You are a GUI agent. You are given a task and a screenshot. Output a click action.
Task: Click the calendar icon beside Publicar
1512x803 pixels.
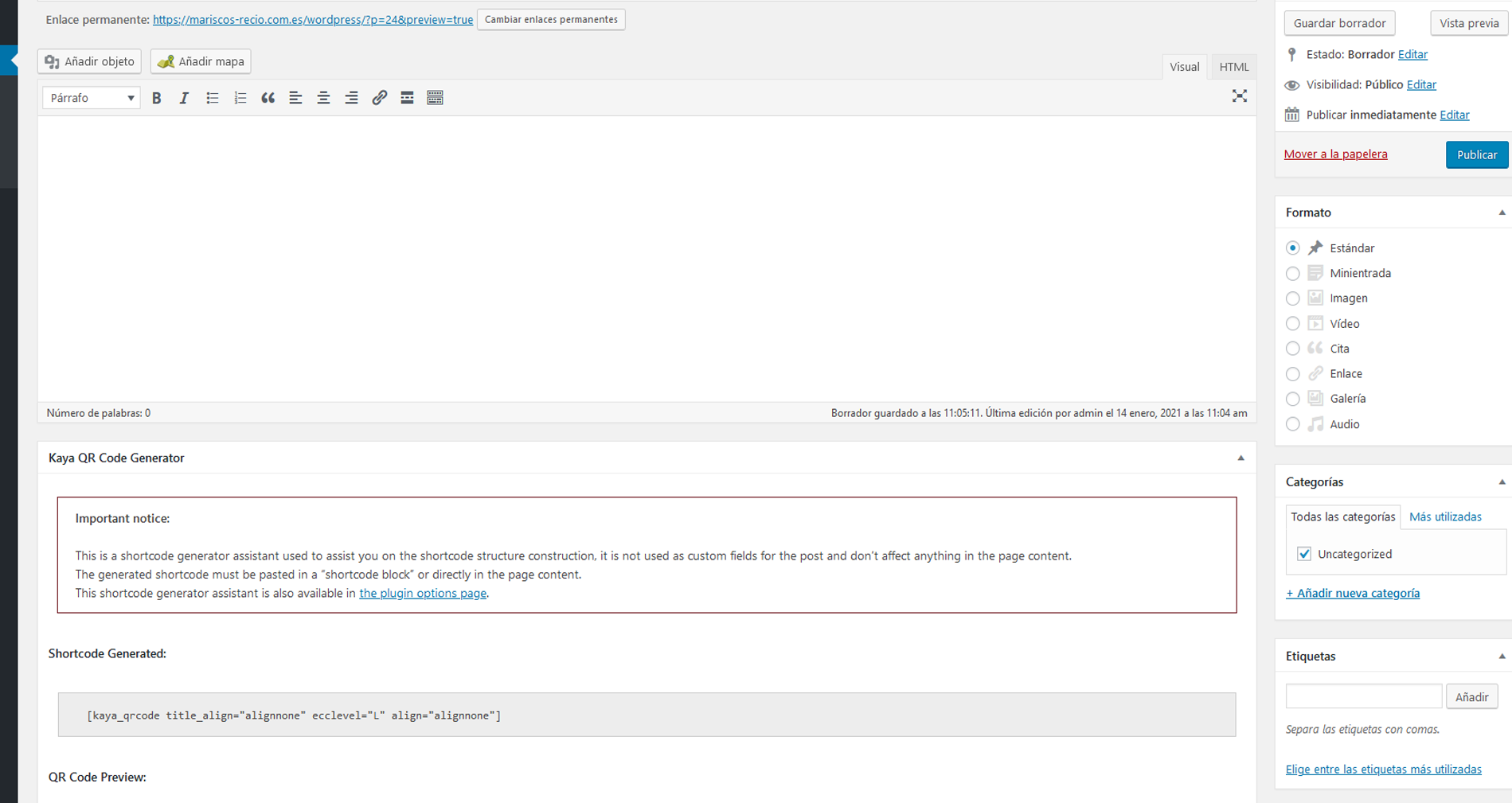[x=1291, y=115]
